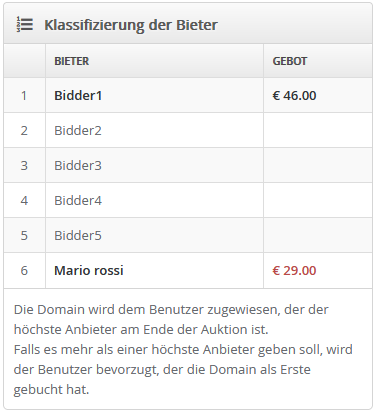Click the auction rules paragraph text
The width and height of the screenshot is (376, 413).
tap(183, 349)
